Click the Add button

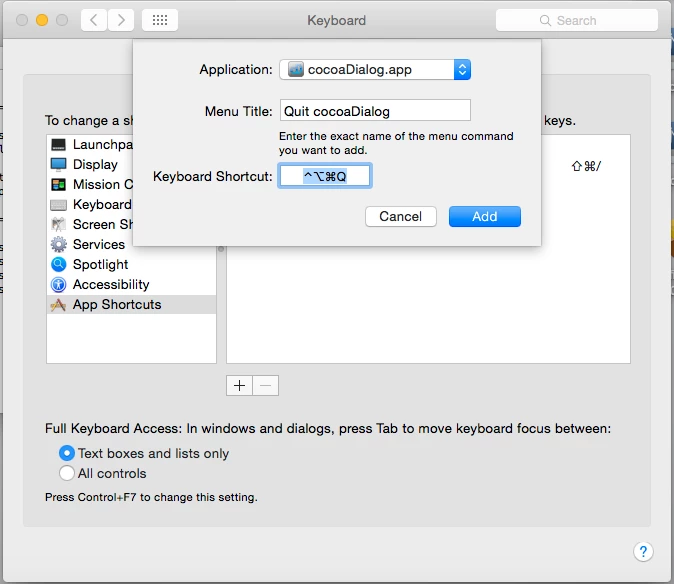pyautogui.click(x=484, y=216)
